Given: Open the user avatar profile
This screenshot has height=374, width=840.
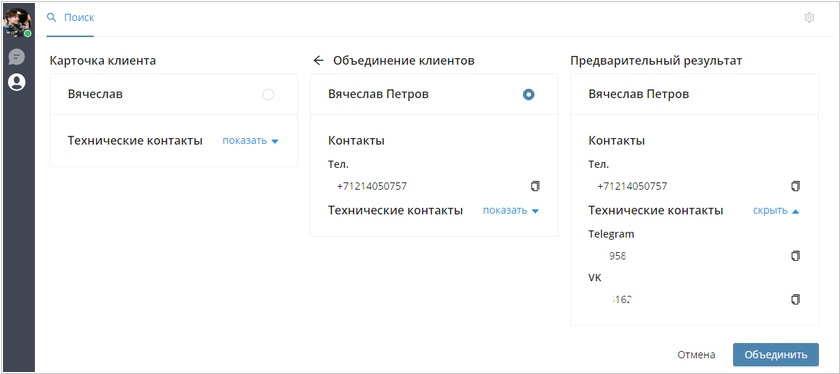Looking at the screenshot, I should tap(17, 22).
